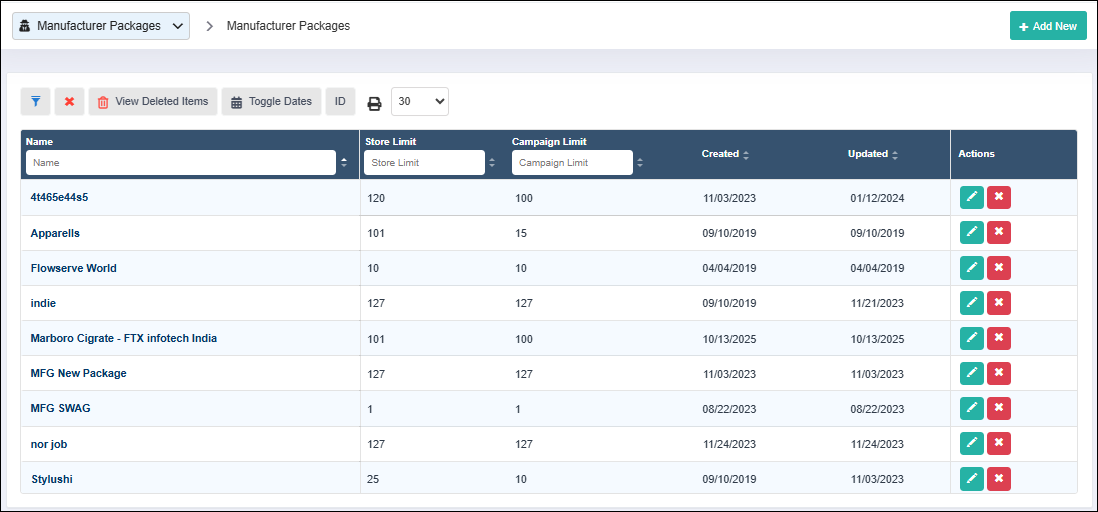Click View Deleted Items button
This screenshot has height=512, width=1098.
(x=152, y=101)
